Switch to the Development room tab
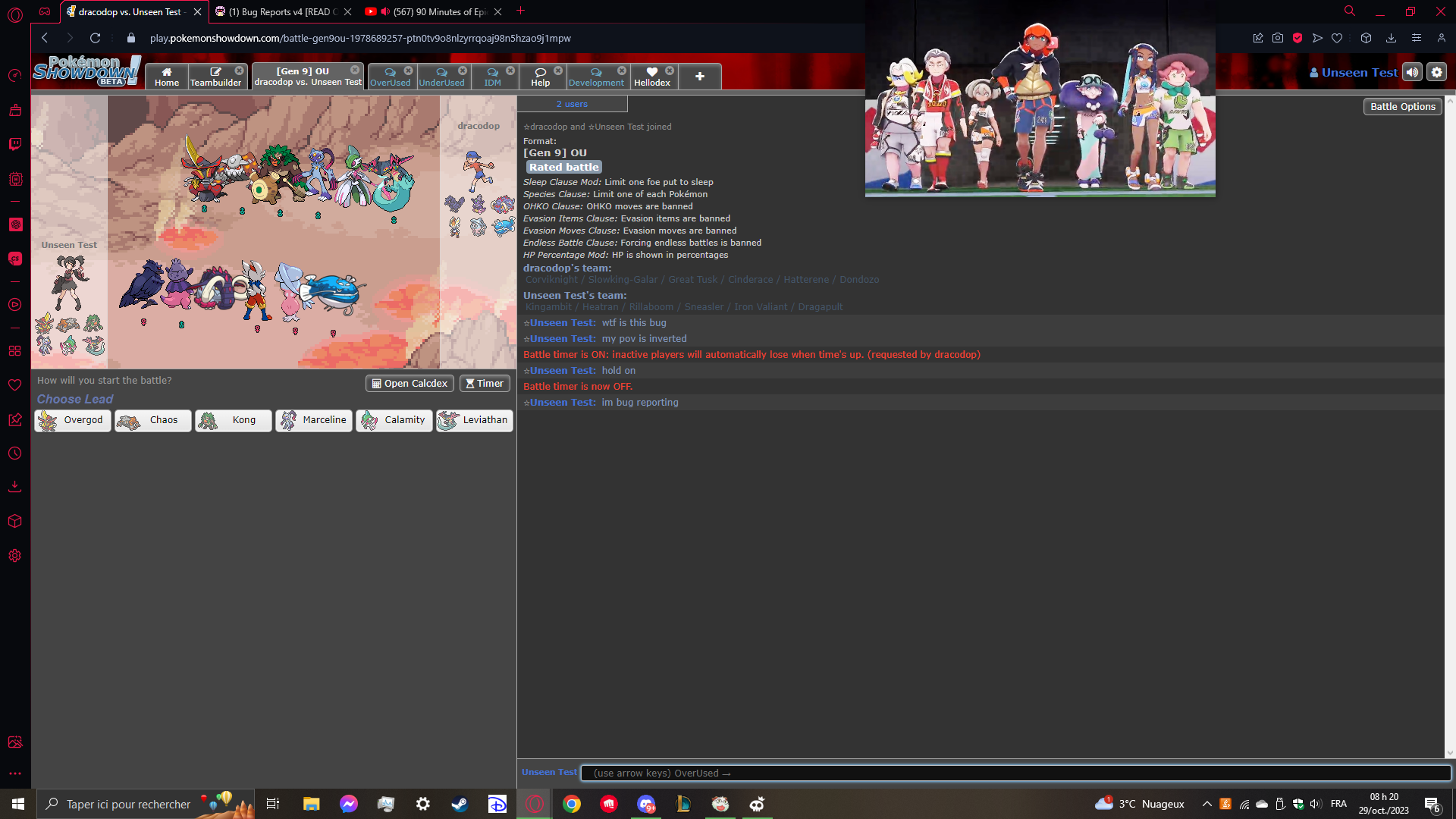 [596, 77]
